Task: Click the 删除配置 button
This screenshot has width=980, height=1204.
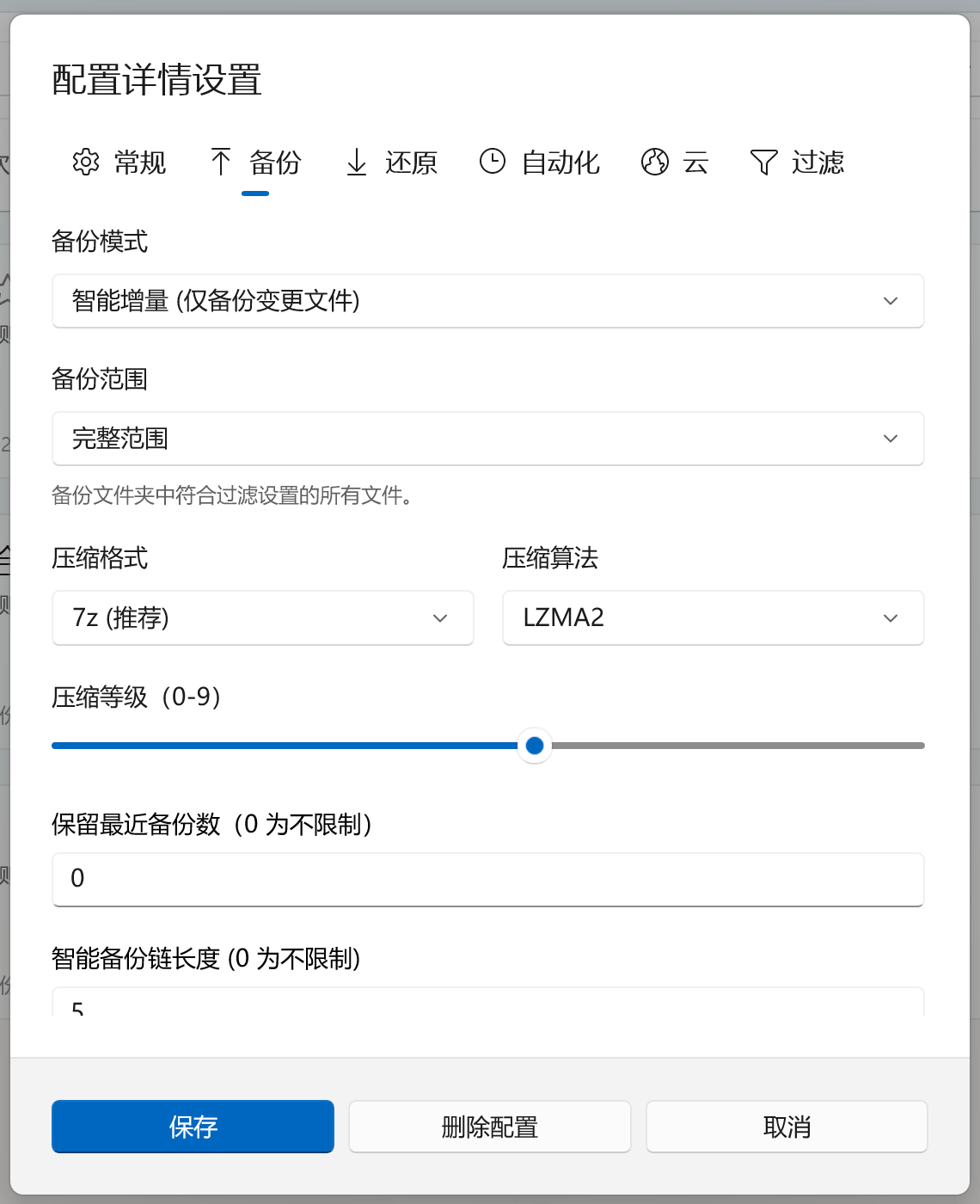Action: click(x=490, y=1127)
